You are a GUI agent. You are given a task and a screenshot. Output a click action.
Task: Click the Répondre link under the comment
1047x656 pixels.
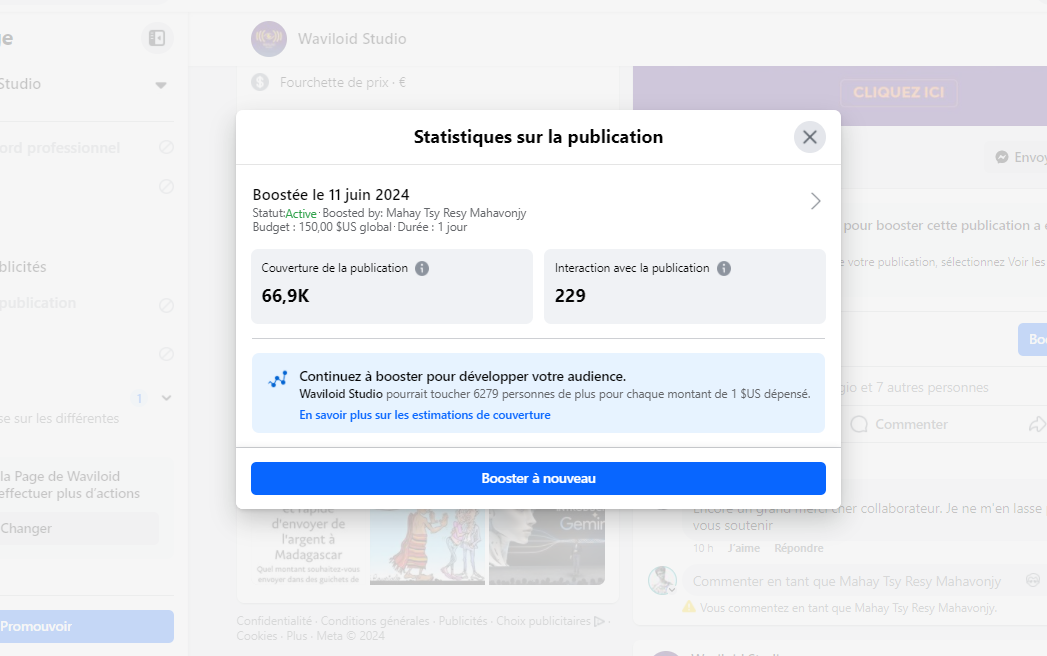point(799,548)
